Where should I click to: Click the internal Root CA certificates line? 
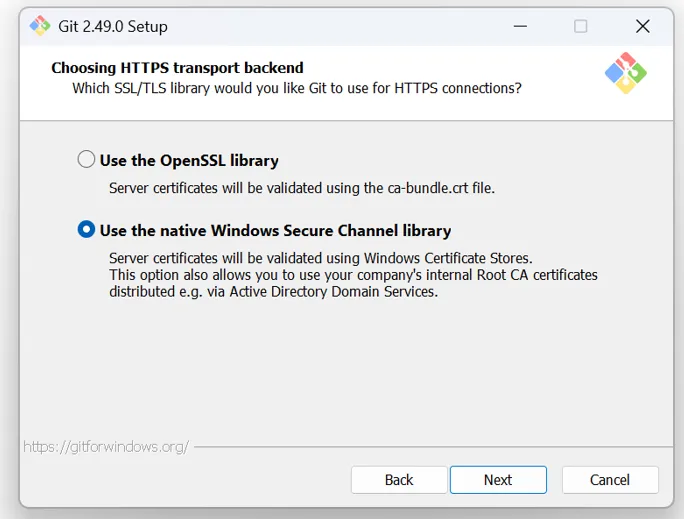pyautogui.click(x=353, y=275)
